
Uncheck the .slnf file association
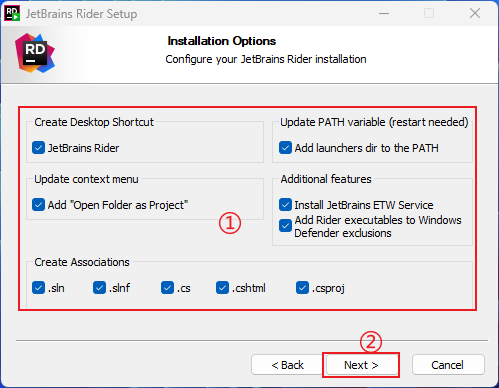tap(99, 287)
